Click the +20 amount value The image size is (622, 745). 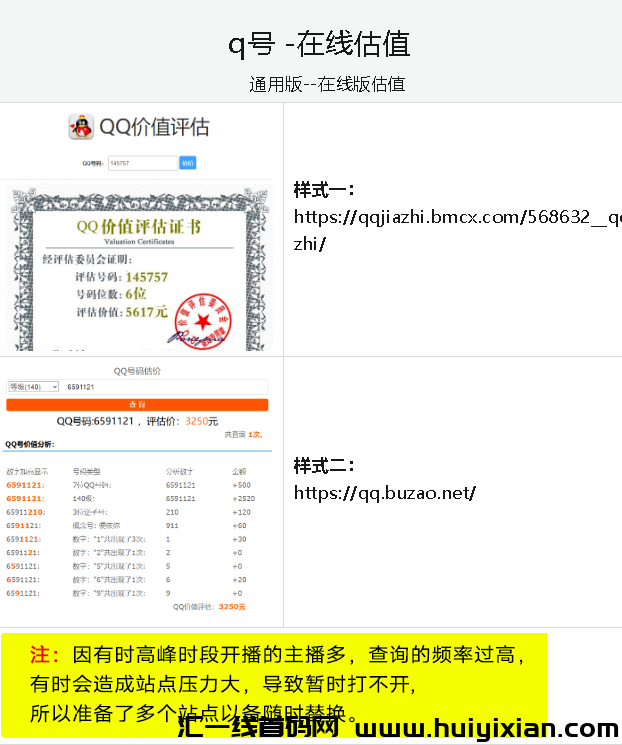(x=239, y=580)
